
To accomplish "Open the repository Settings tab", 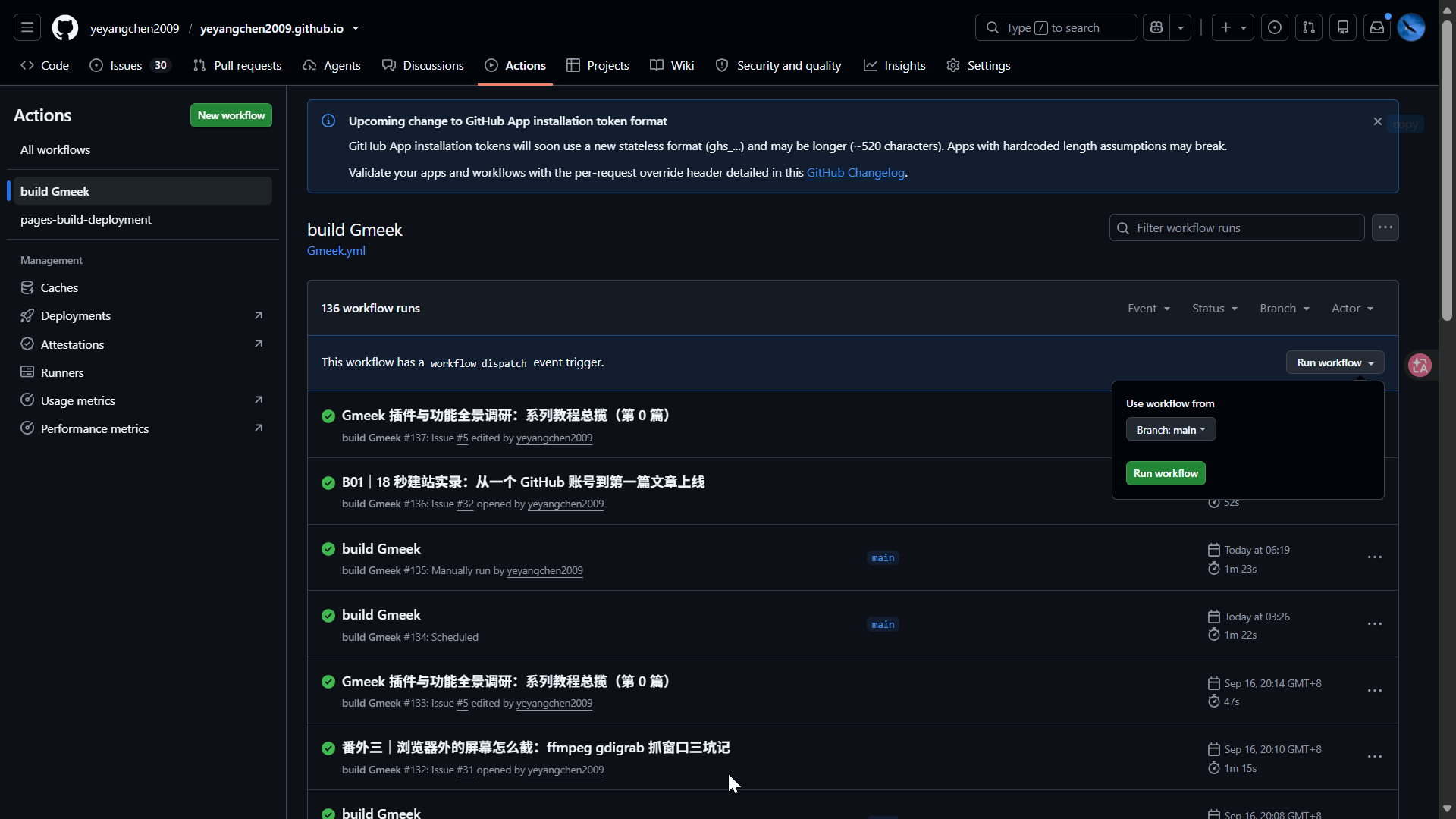I will (979, 66).
